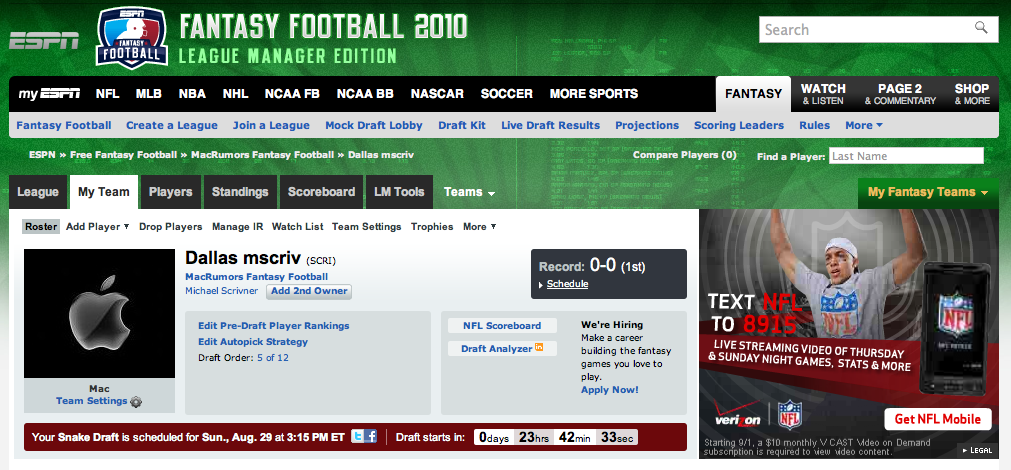The height and width of the screenshot is (470, 1011).
Task: Click the Apply Now! link
Action: click(x=610, y=390)
